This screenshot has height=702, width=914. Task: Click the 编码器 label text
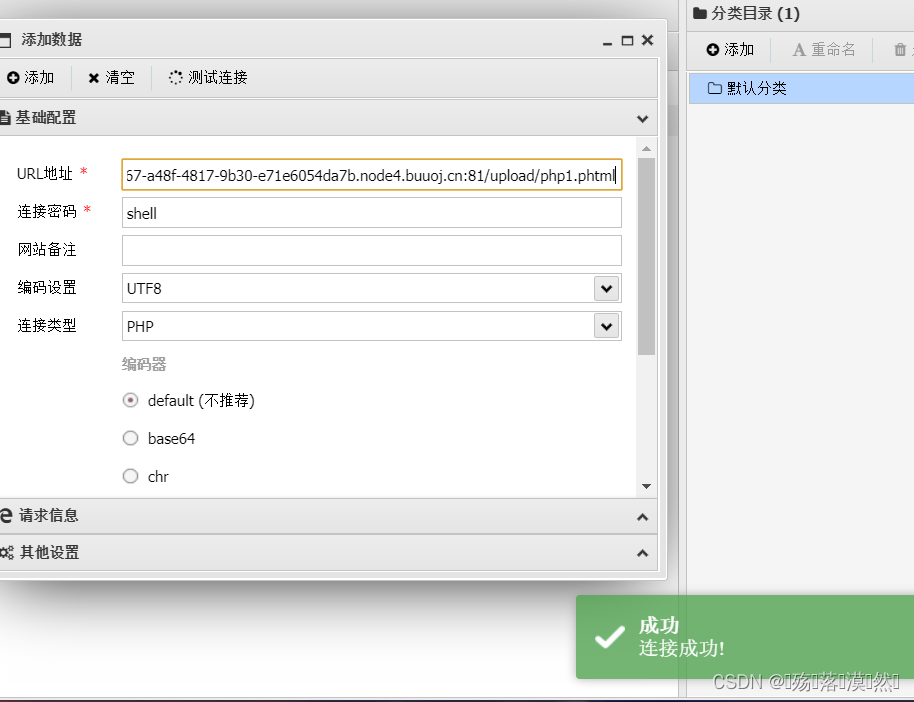144,364
